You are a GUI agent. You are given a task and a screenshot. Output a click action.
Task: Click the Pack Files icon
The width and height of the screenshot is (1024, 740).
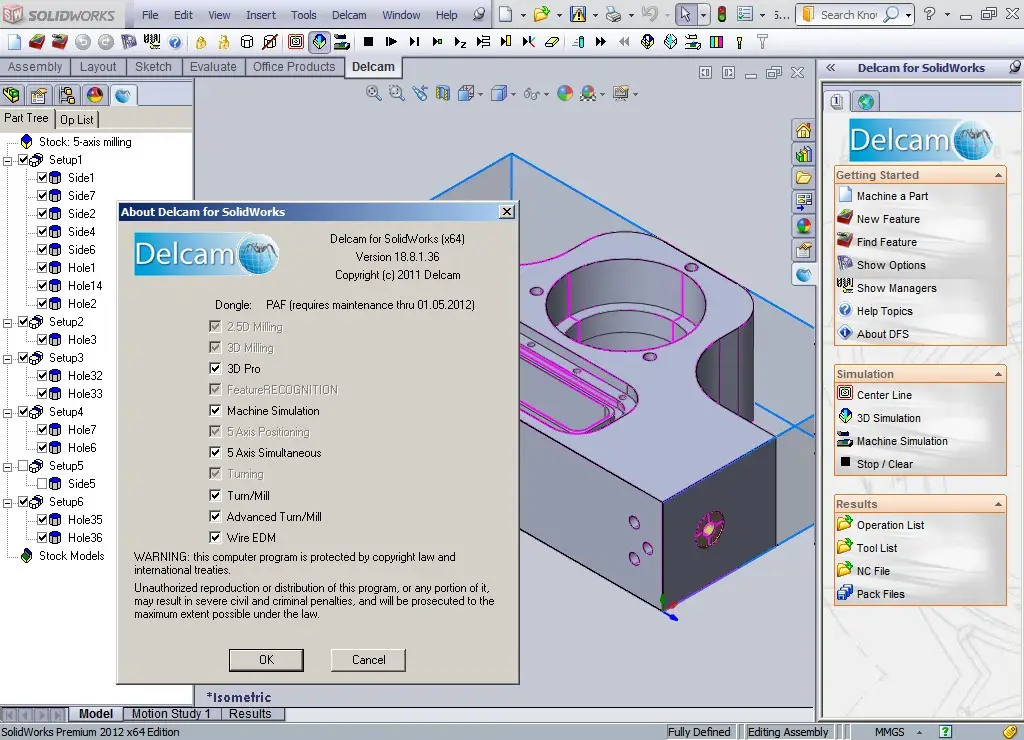pyautogui.click(x=845, y=593)
